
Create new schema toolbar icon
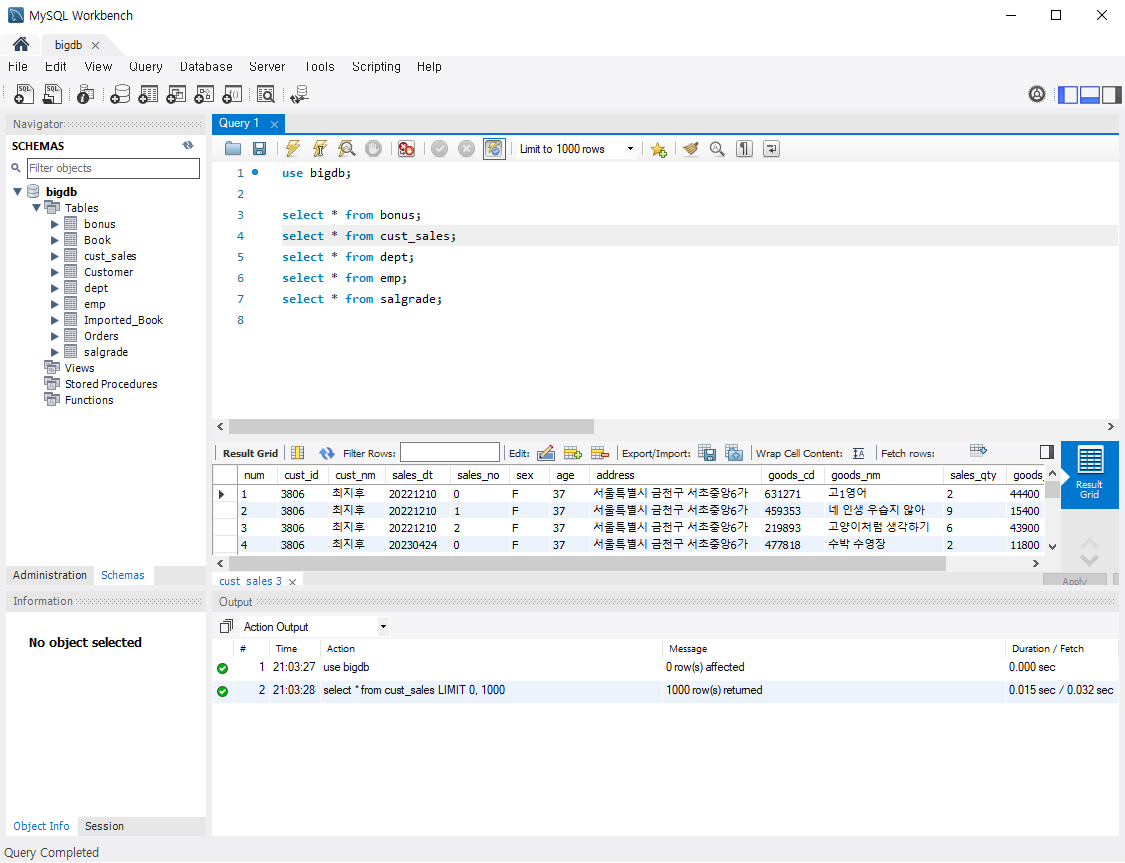point(120,94)
